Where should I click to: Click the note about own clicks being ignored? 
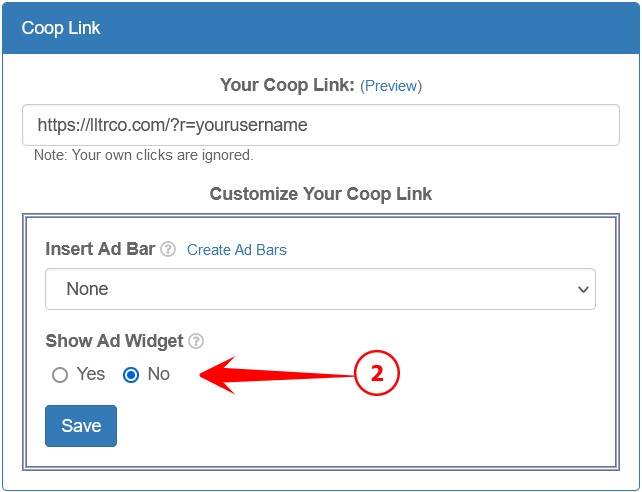144,155
